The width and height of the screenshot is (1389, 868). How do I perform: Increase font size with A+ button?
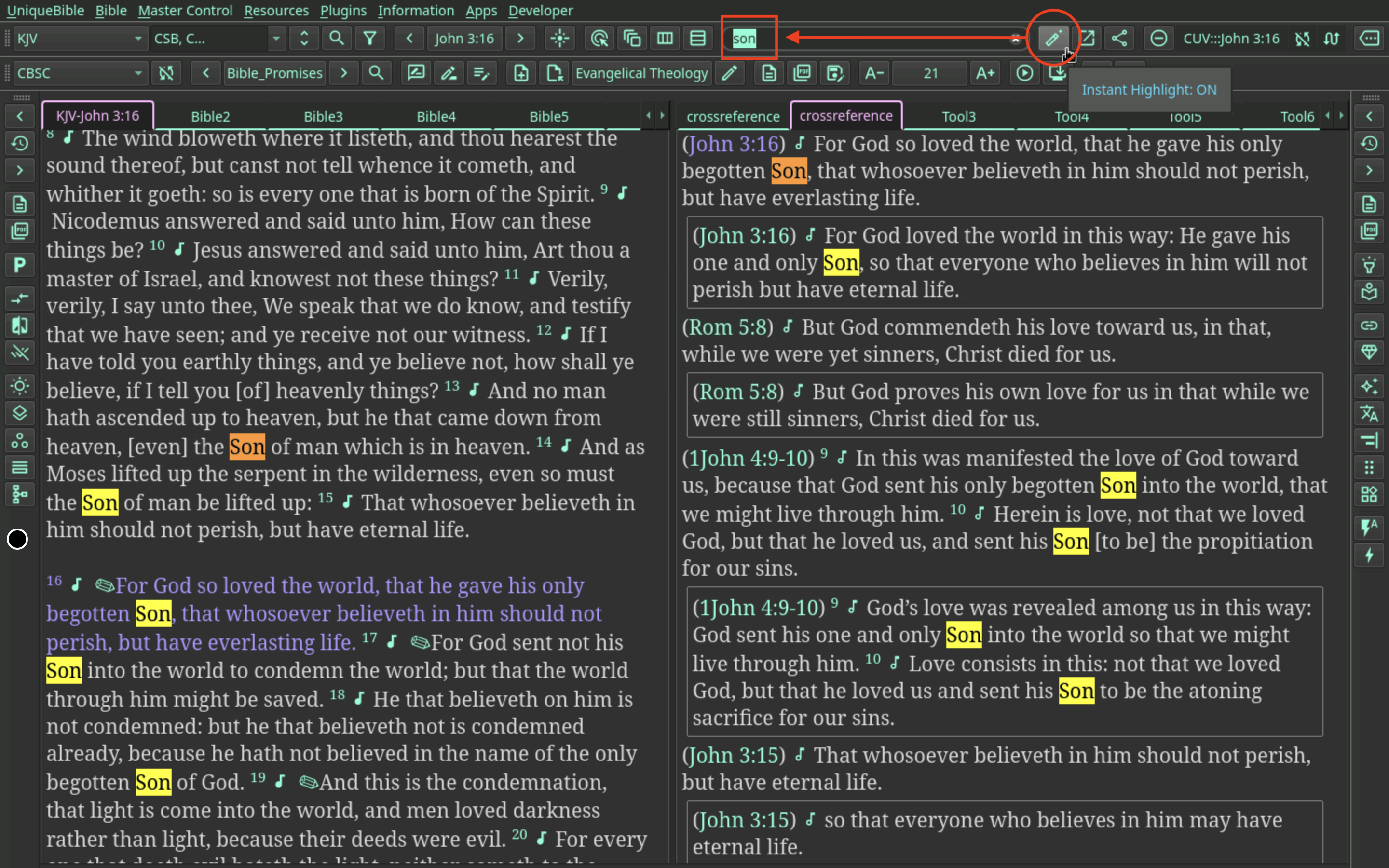pos(985,73)
